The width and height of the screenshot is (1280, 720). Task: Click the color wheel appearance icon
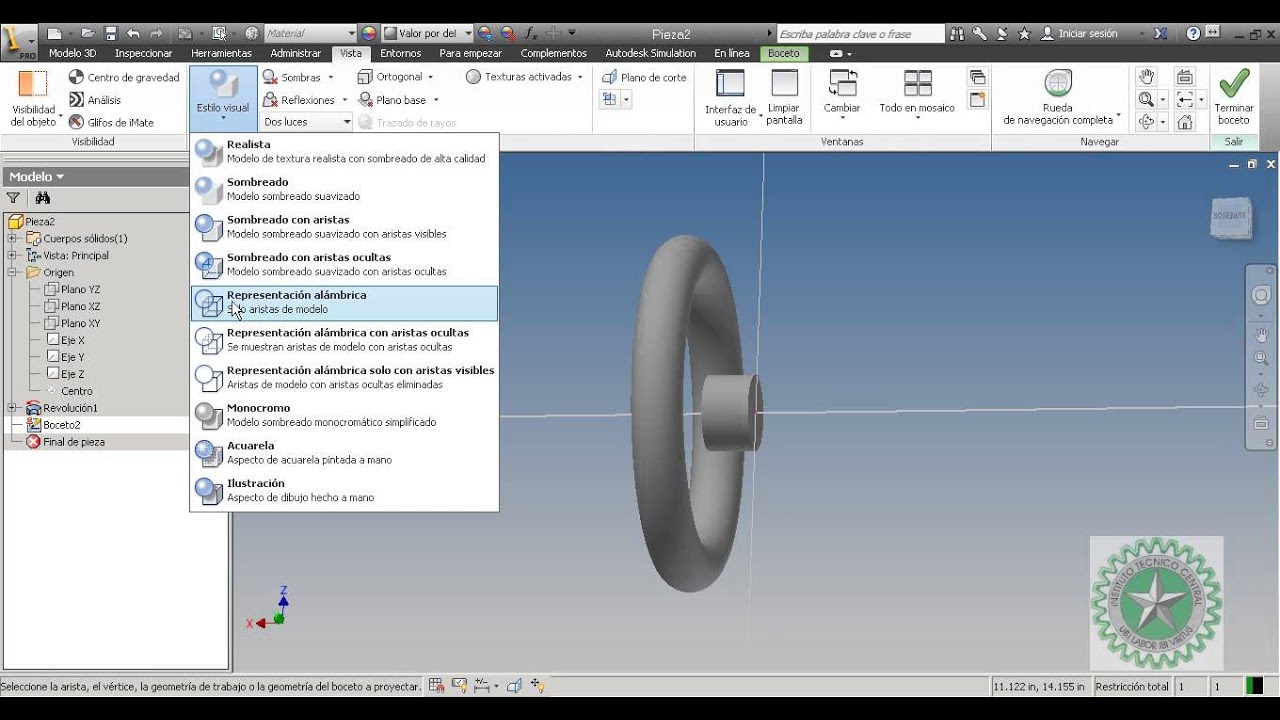pyautogui.click(x=369, y=33)
